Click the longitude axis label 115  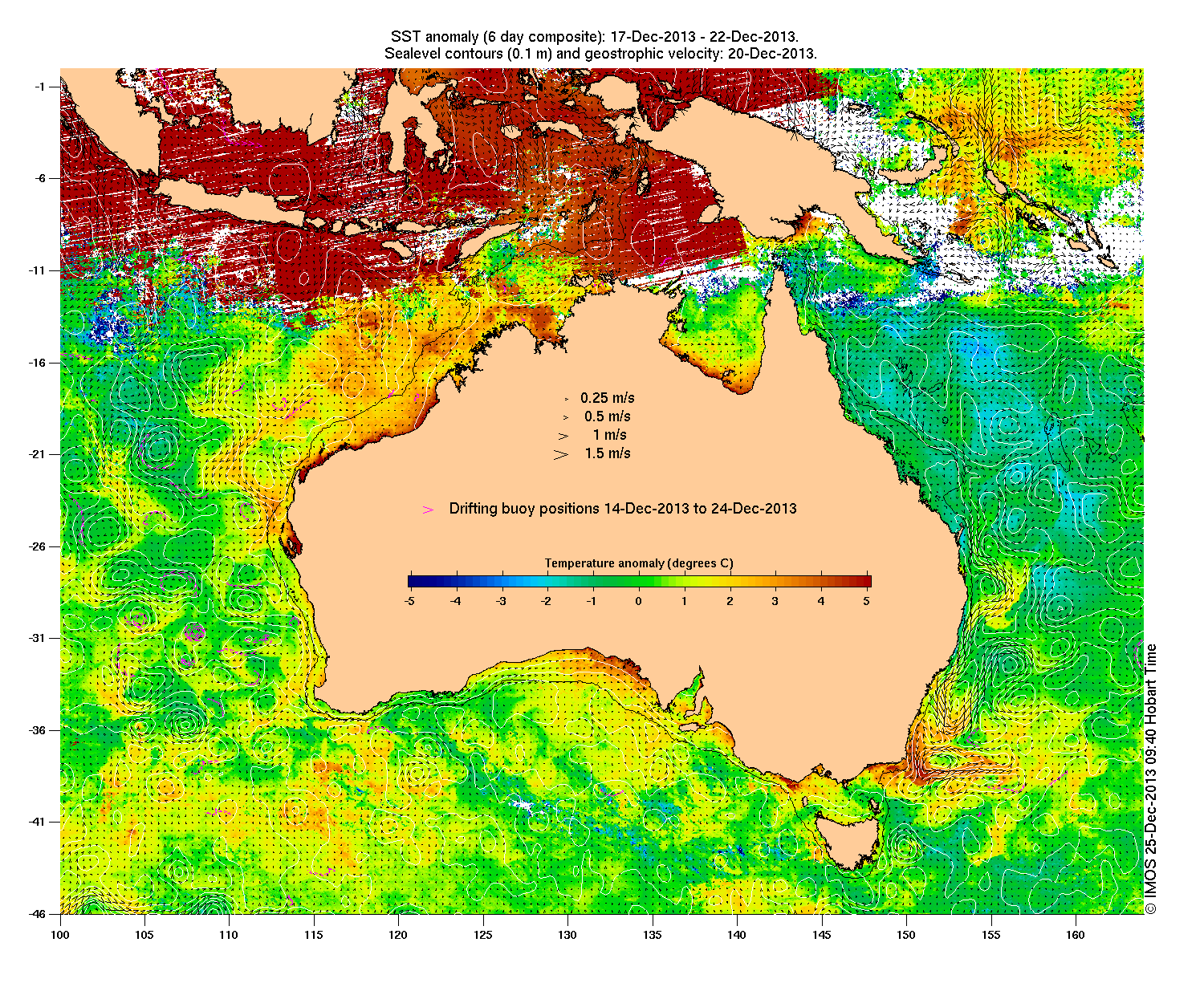point(314,935)
